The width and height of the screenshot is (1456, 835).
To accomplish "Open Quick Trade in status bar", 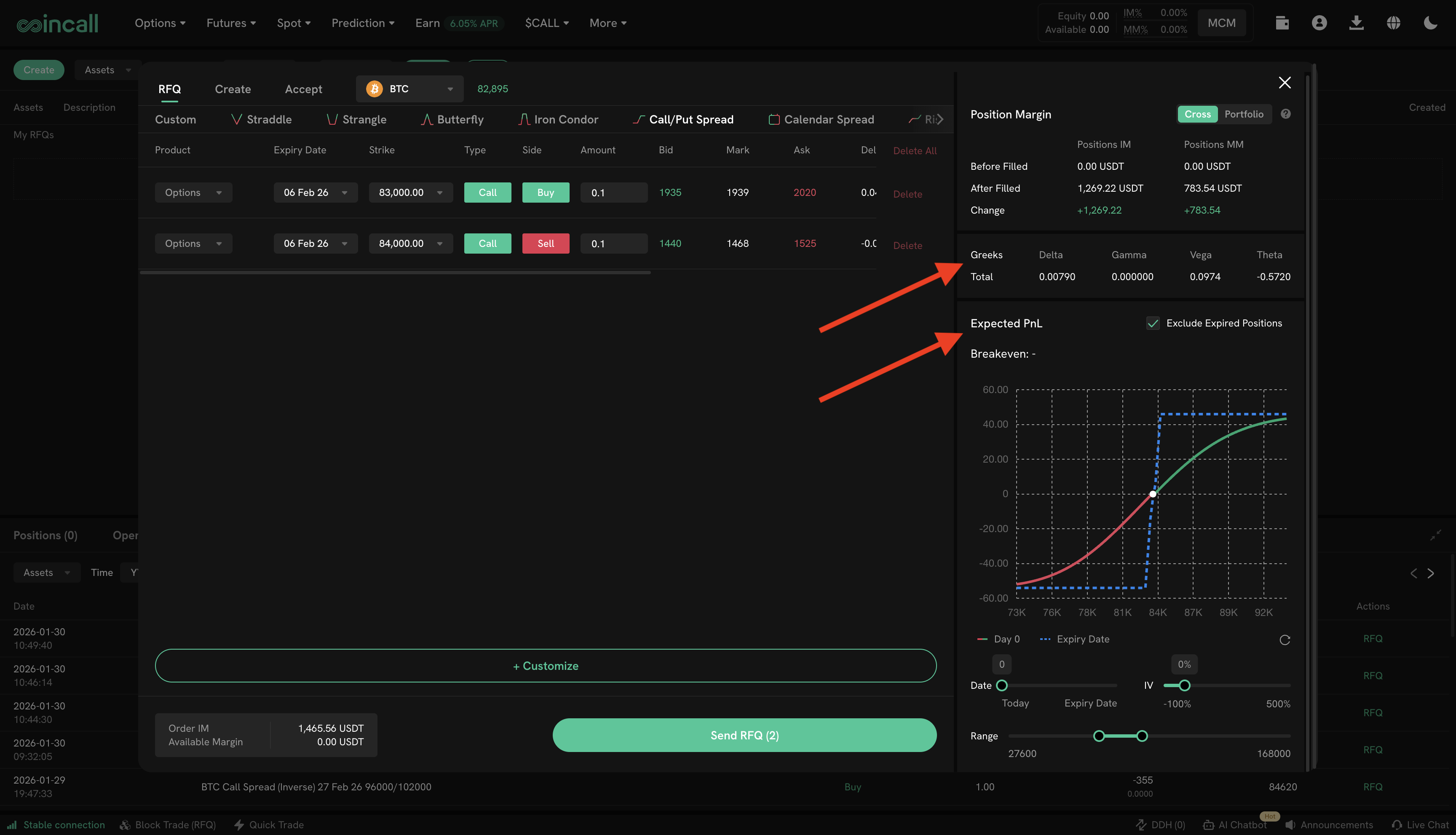I will (x=269, y=824).
